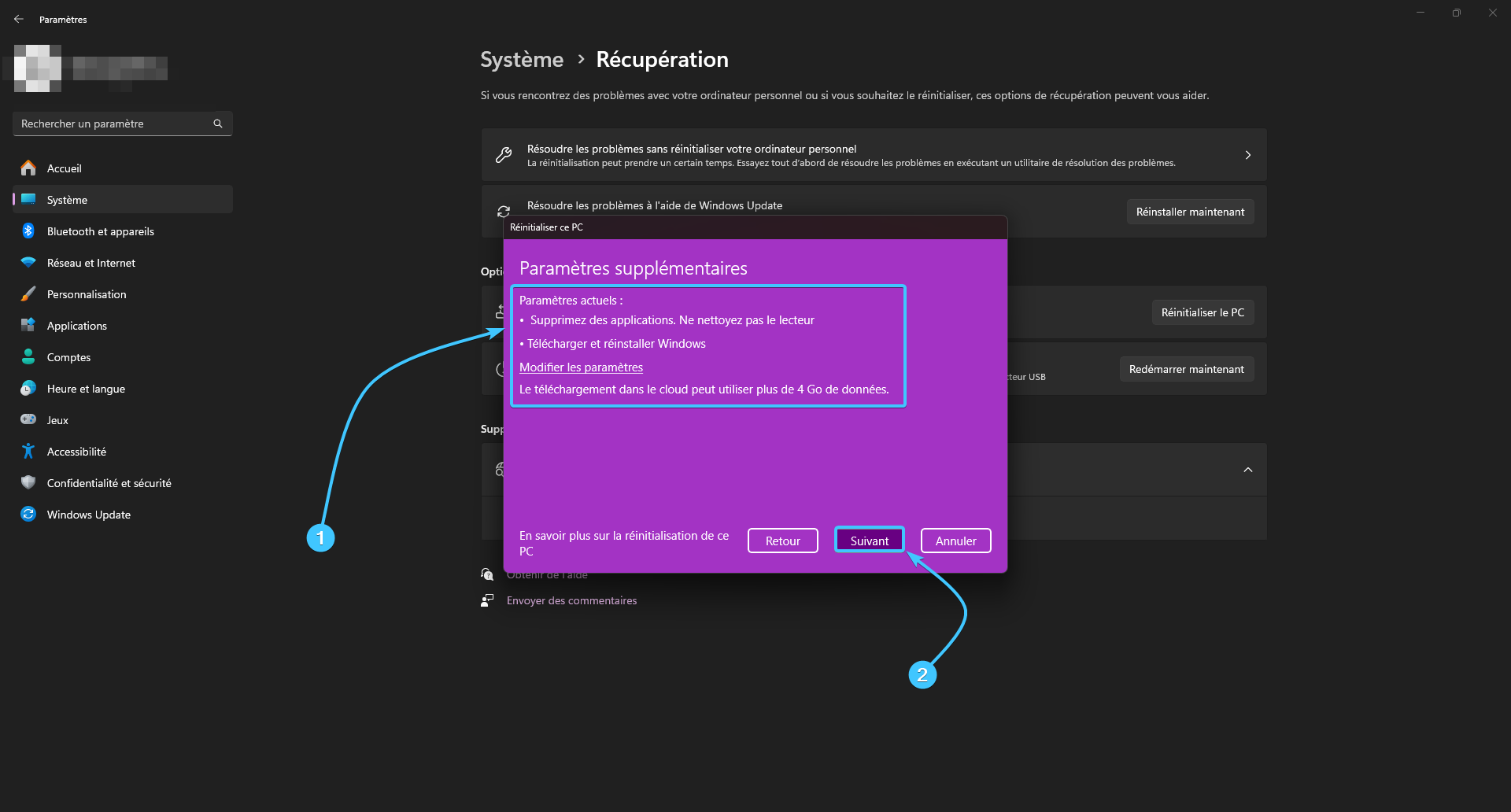Open Heure et langue settings
1511x812 pixels.
click(123, 388)
